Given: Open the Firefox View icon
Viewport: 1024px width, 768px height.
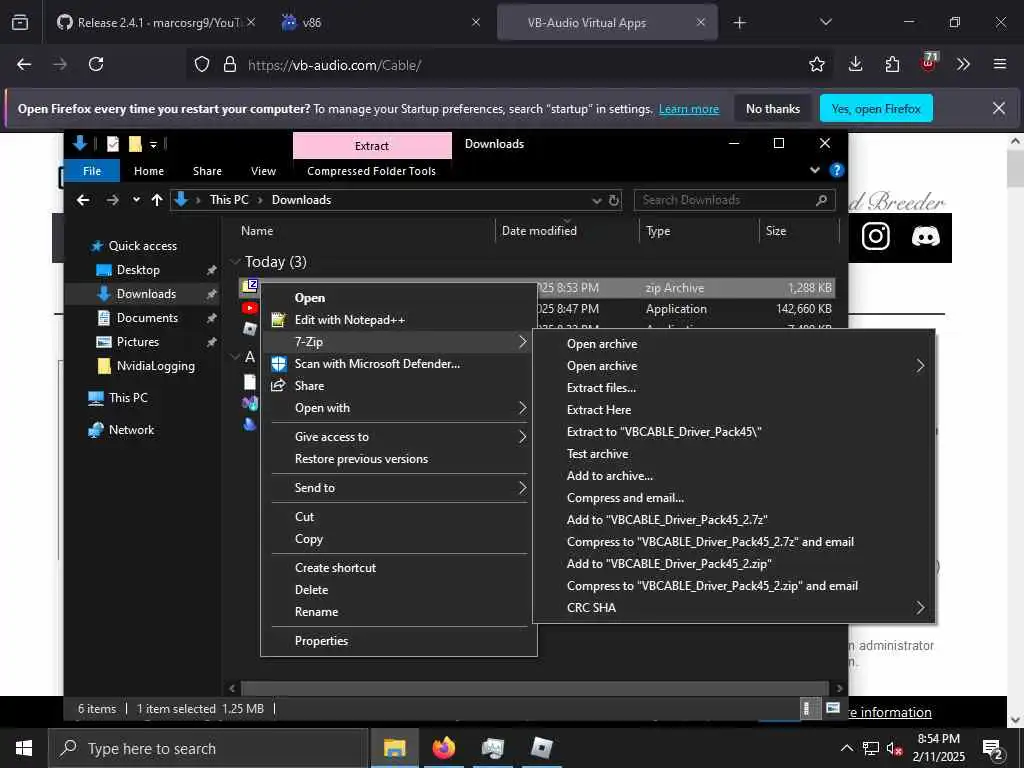Looking at the screenshot, I should (20, 22).
